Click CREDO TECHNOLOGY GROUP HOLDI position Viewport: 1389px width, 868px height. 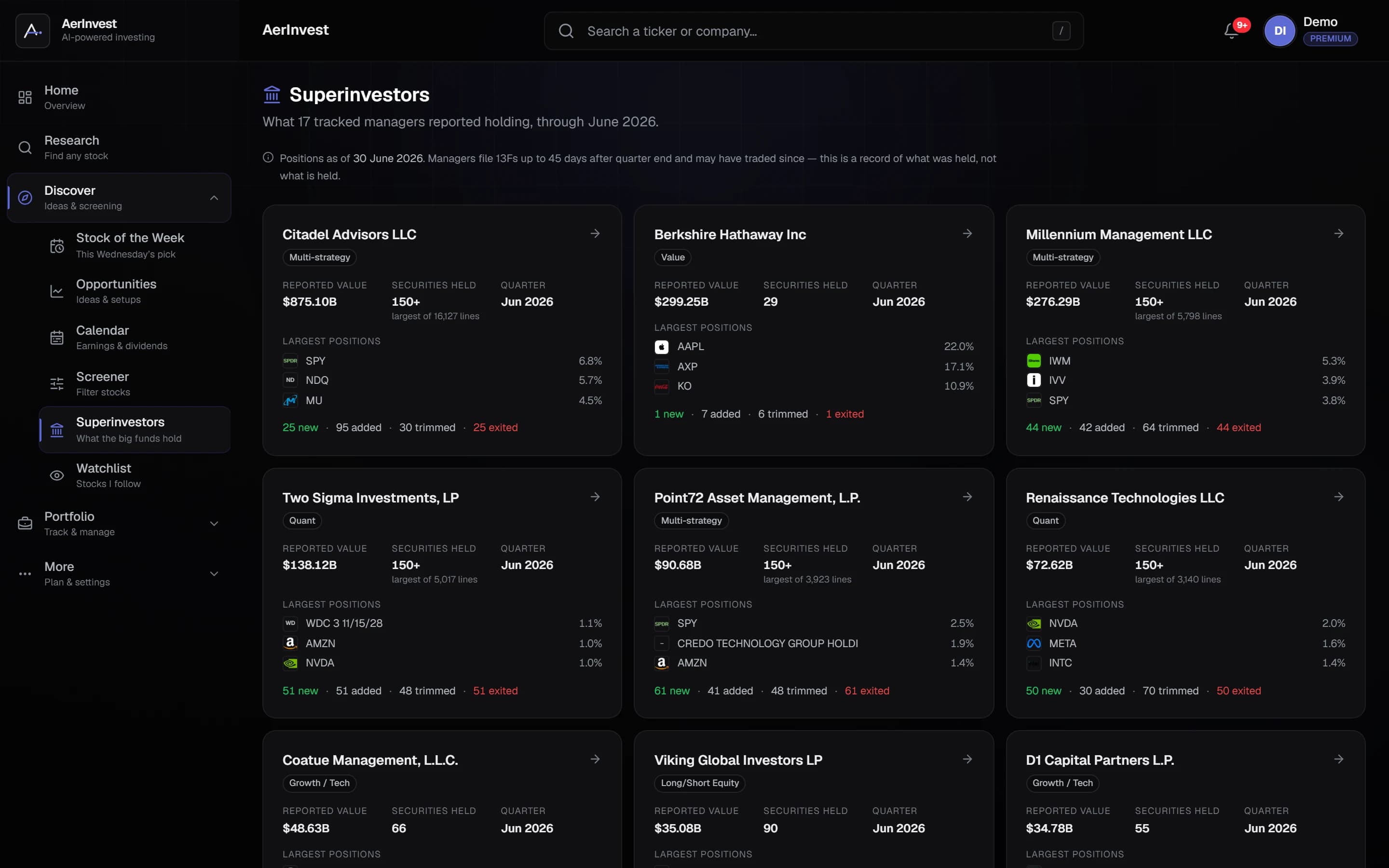814,644
